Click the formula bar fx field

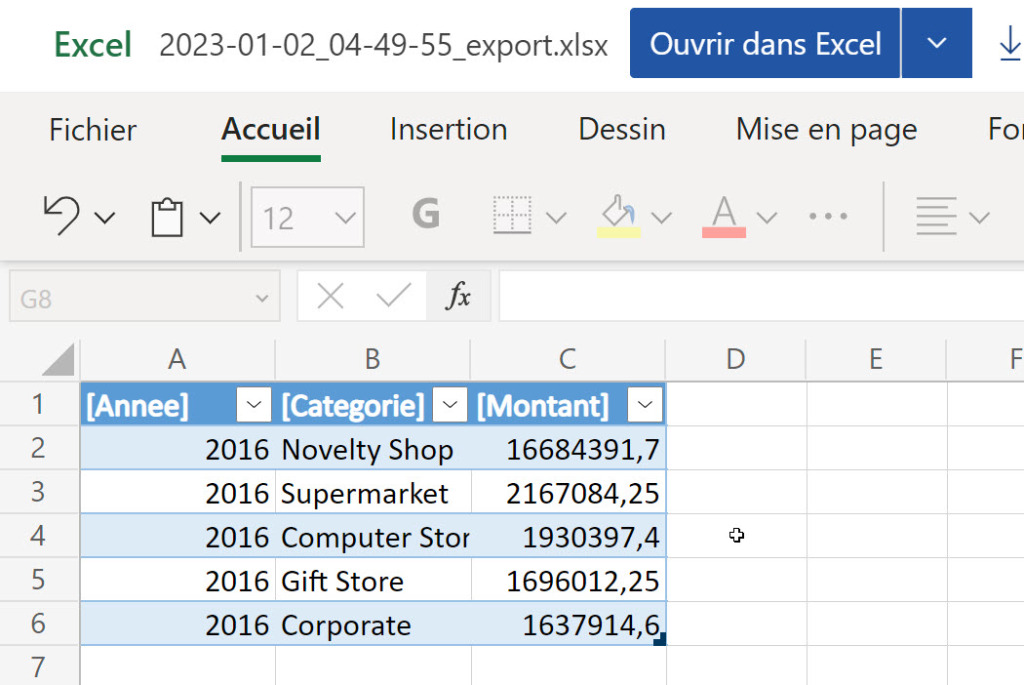[x=459, y=295]
